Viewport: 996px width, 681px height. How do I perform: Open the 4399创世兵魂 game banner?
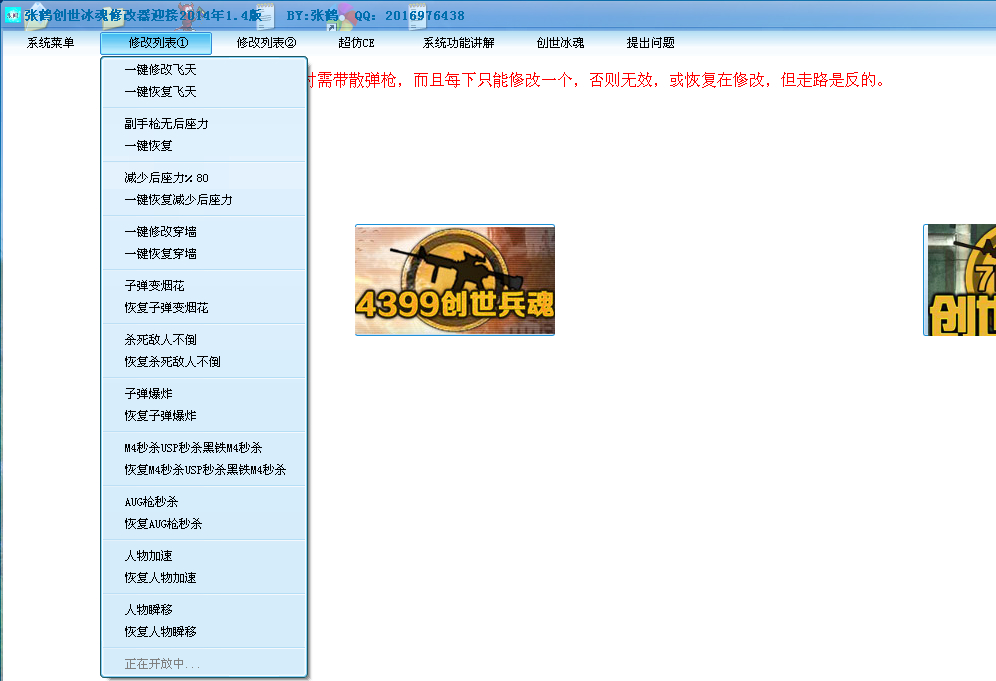coord(455,280)
